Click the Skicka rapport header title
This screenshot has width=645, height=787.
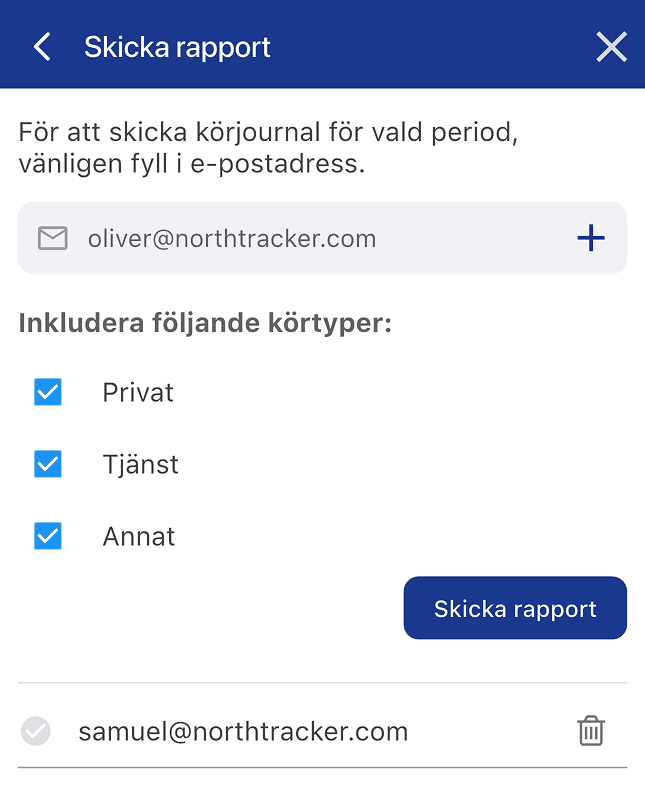pos(177,47)
